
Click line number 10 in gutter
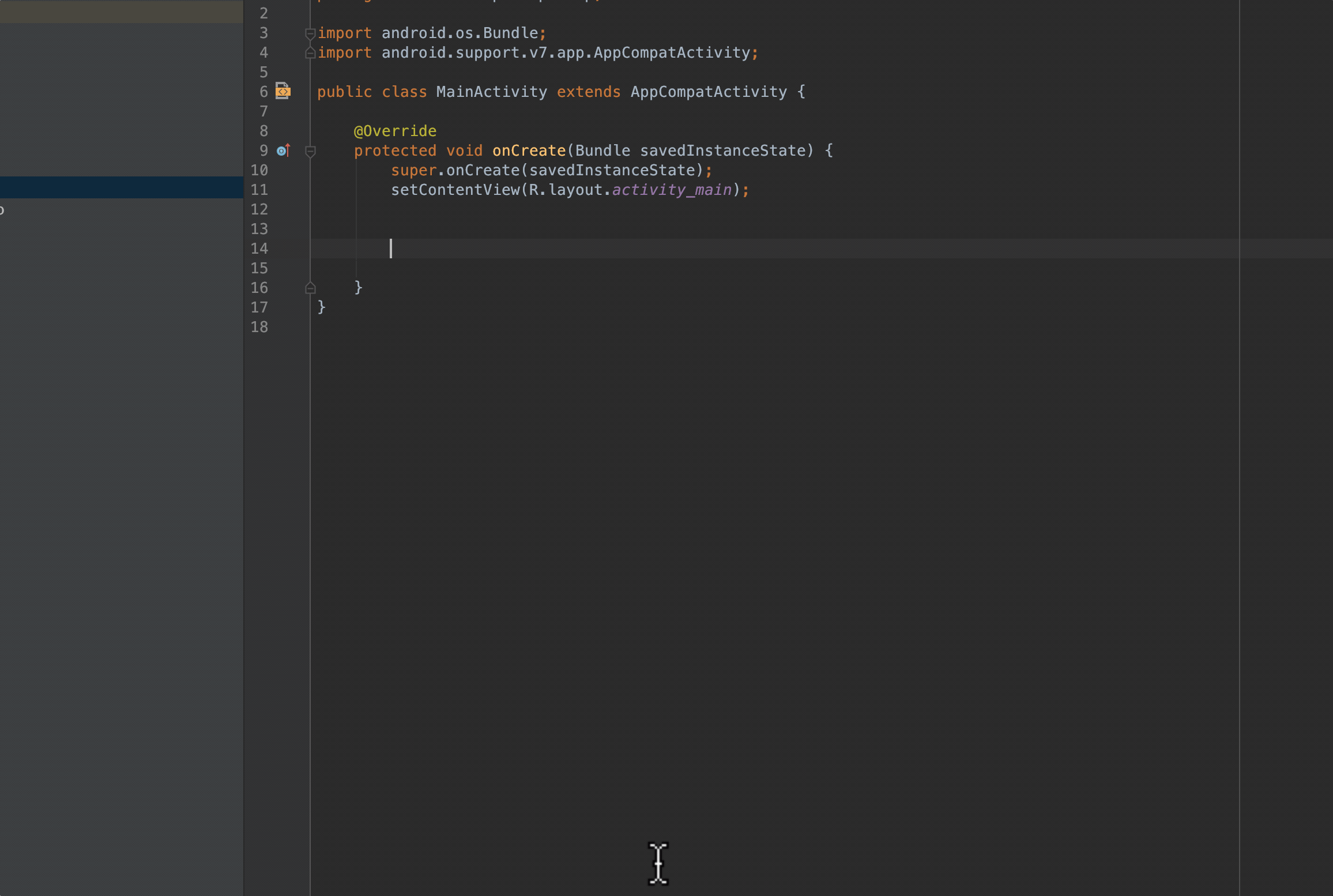pyautogui.click(x=259, y=170)
